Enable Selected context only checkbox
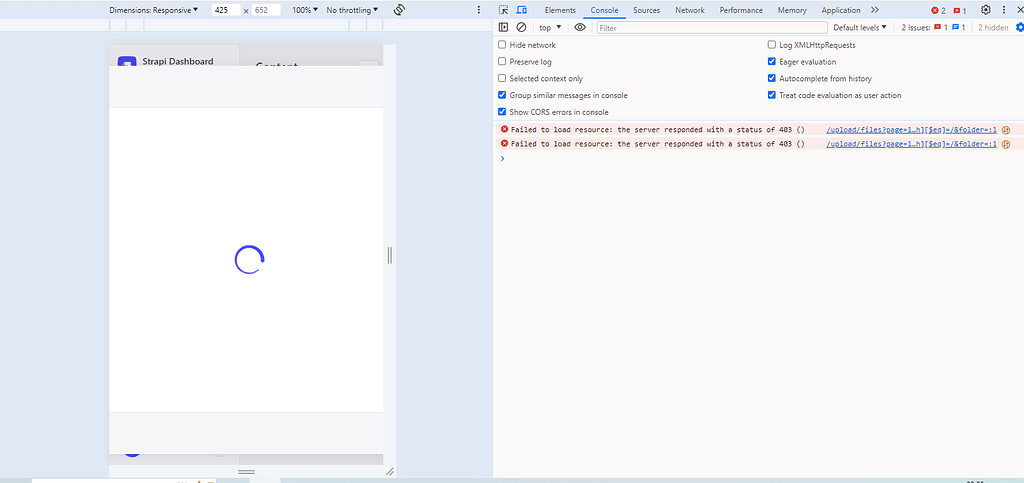Screen dimensions: 1024x483 point(502,78)
